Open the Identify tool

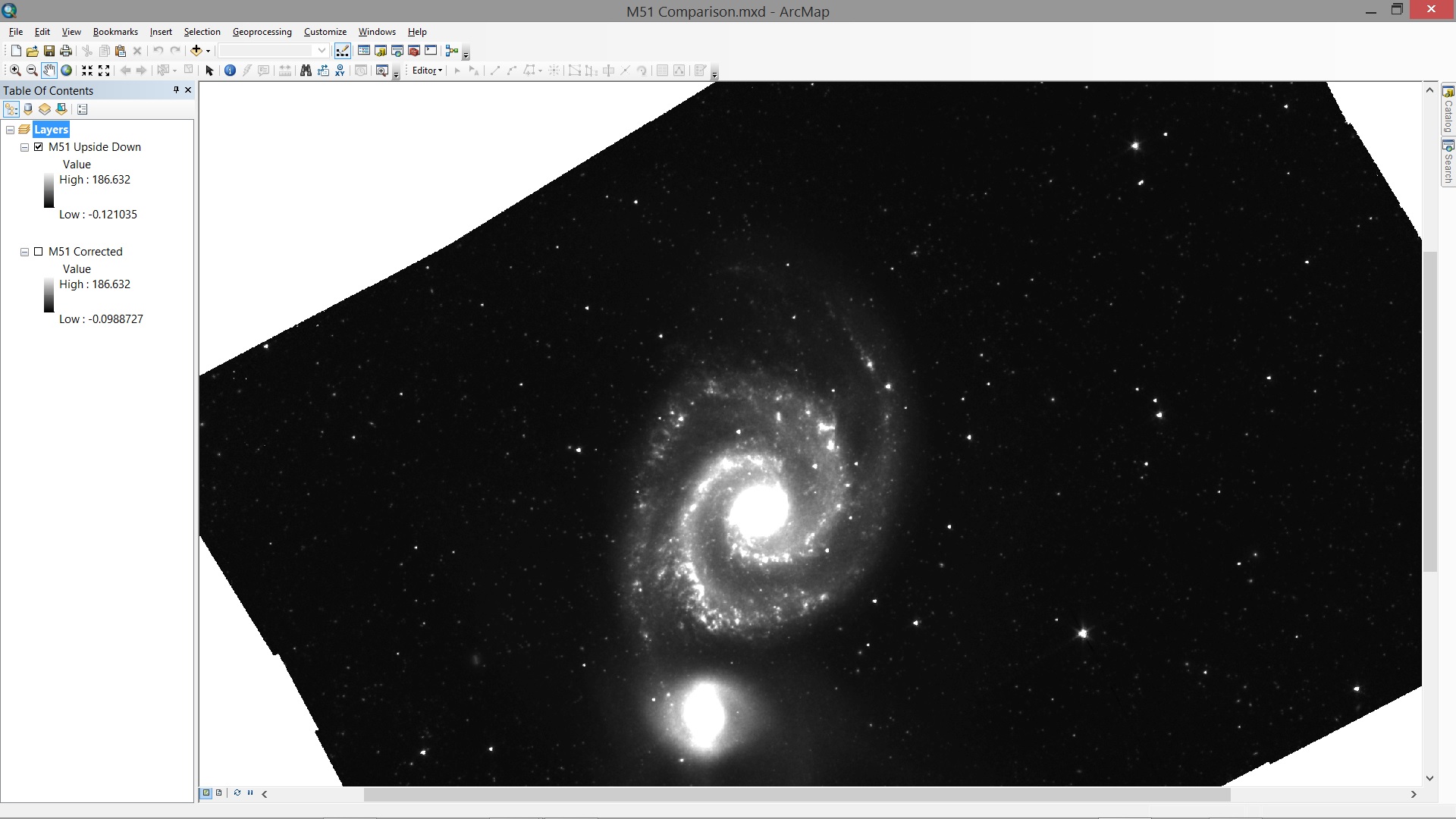(x=230, y=70)
